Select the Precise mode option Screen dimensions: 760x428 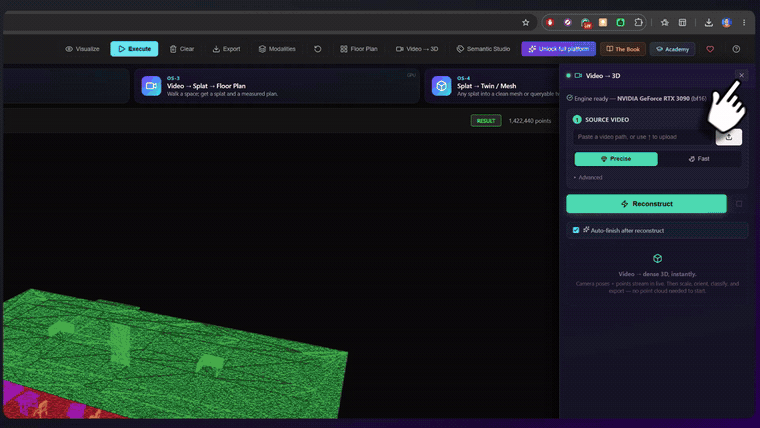616,159
